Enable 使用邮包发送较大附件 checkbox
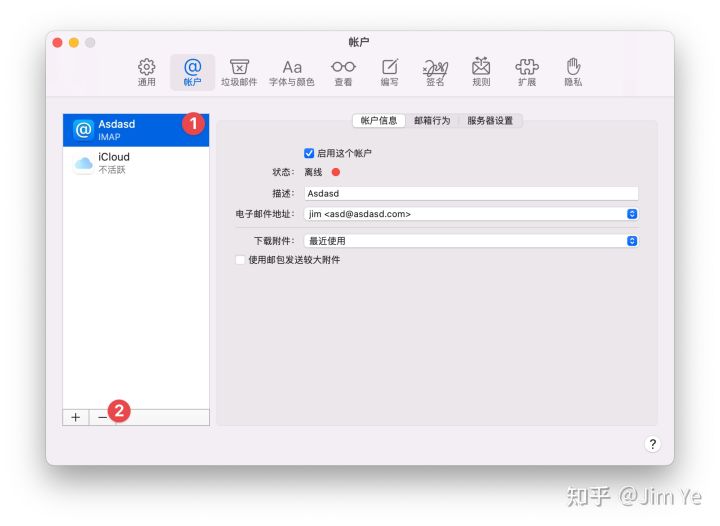Screen dimensions: 720x526 click(240, 260)
